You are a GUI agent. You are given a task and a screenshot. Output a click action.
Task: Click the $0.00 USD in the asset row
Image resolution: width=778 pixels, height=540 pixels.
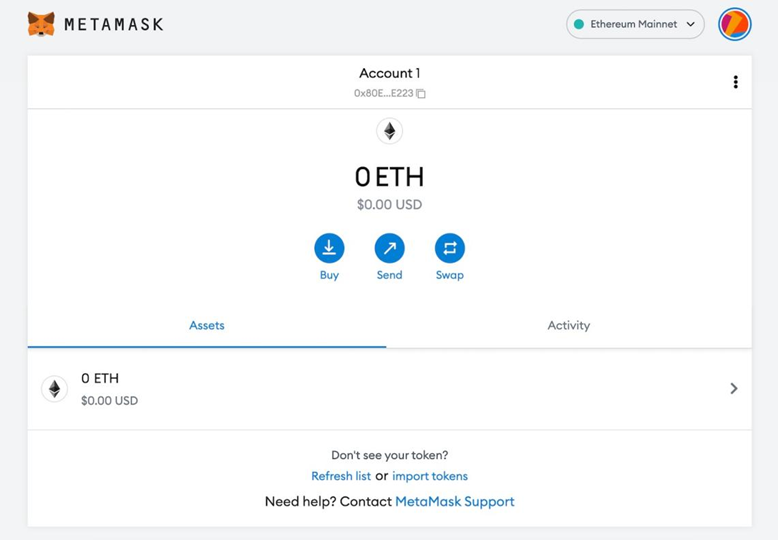point(110,401)
